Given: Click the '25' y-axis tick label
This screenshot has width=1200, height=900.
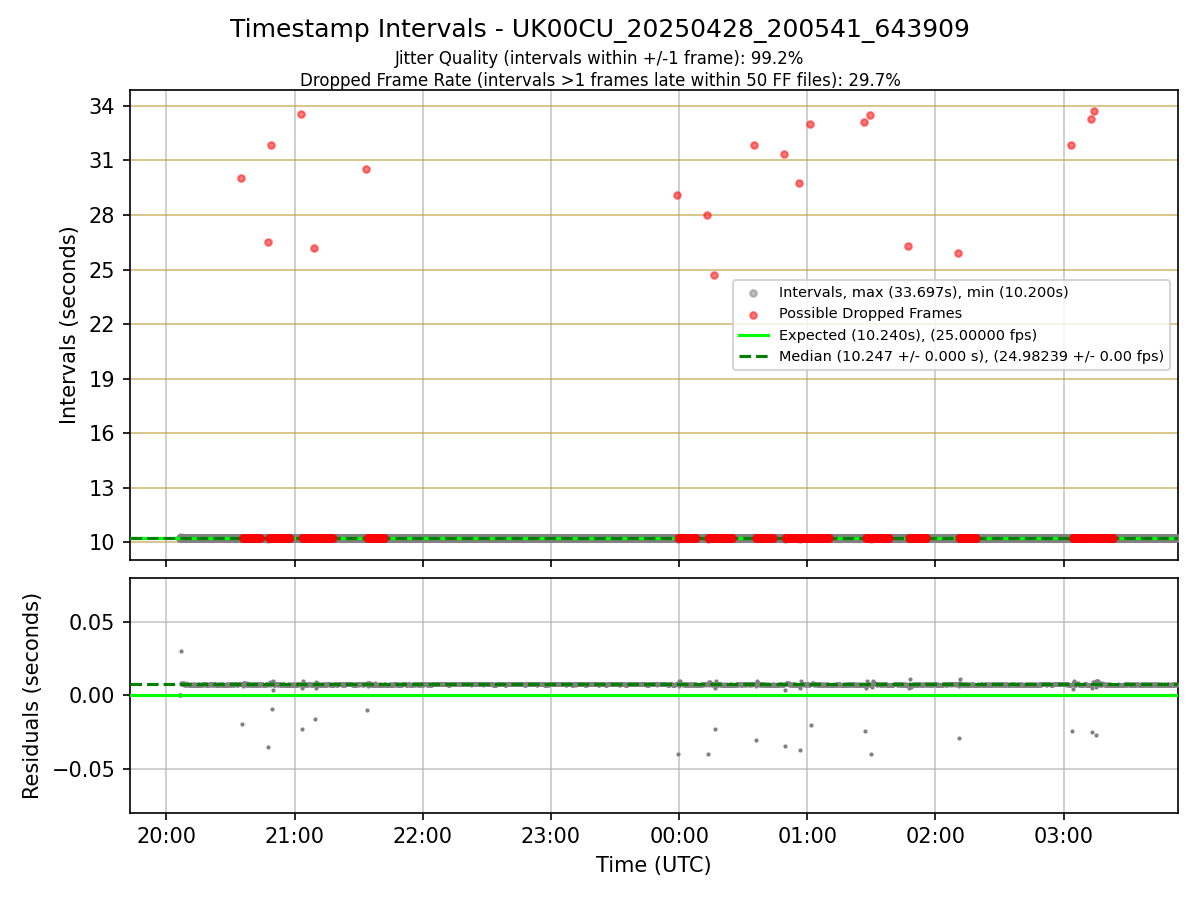Looking at the screenshot, I should [x=104, y=270].
